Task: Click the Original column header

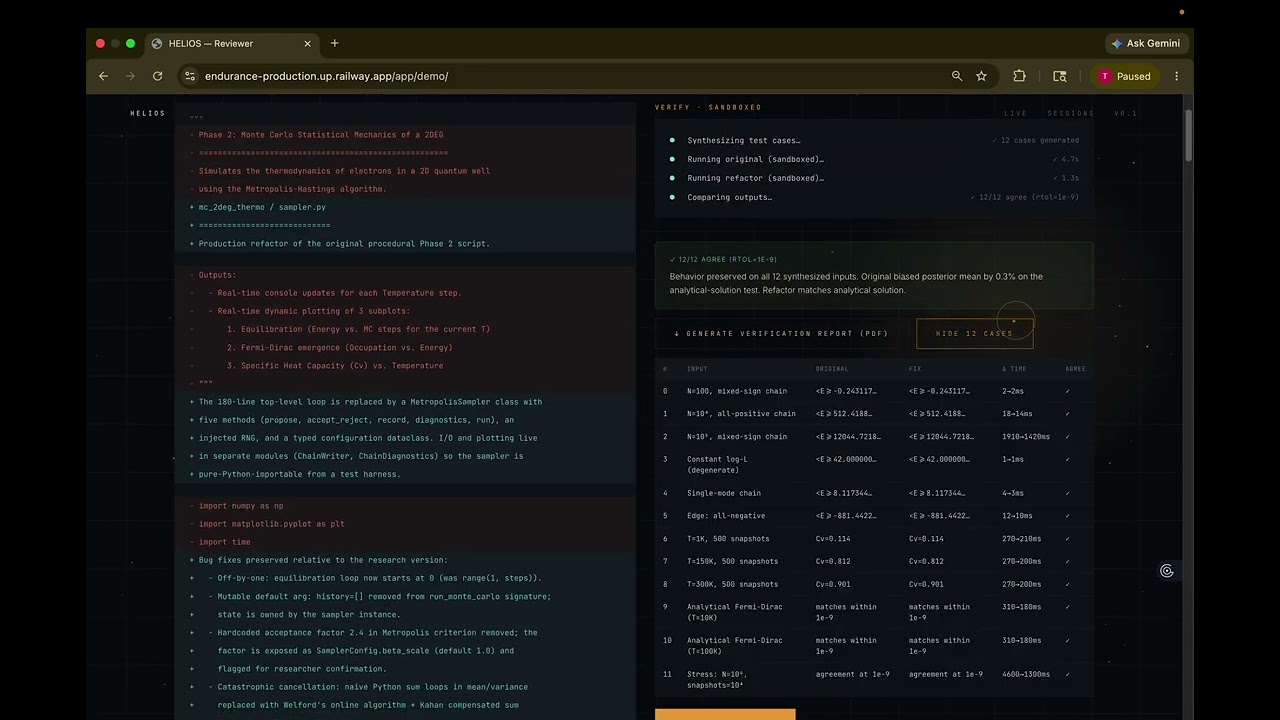Action: click(x=832, y=368)
